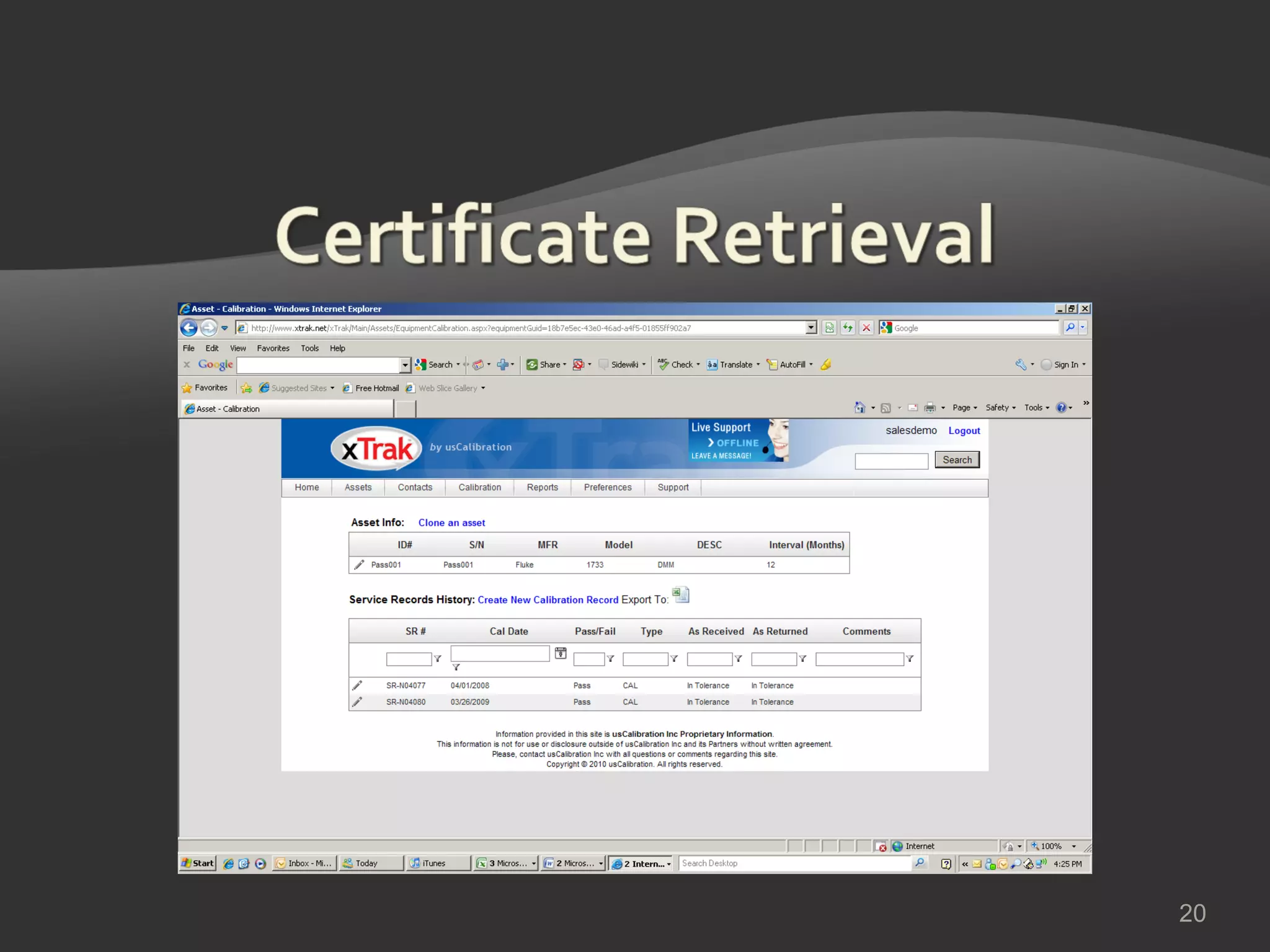Open the Page menu dropdown
The image size is (1270, 952).
pyautogui.click(x=964, y=408)
